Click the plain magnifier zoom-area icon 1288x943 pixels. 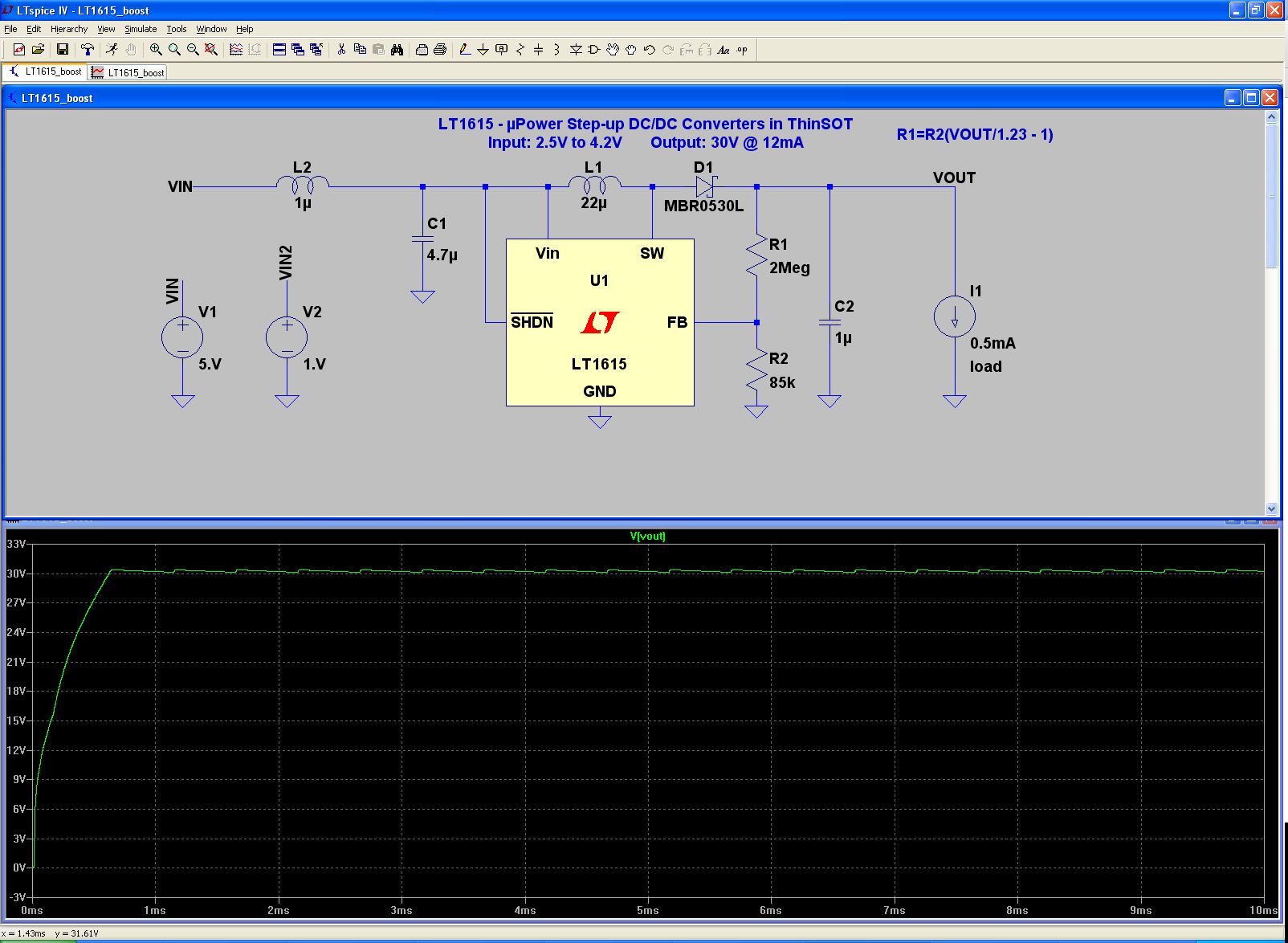174,50
